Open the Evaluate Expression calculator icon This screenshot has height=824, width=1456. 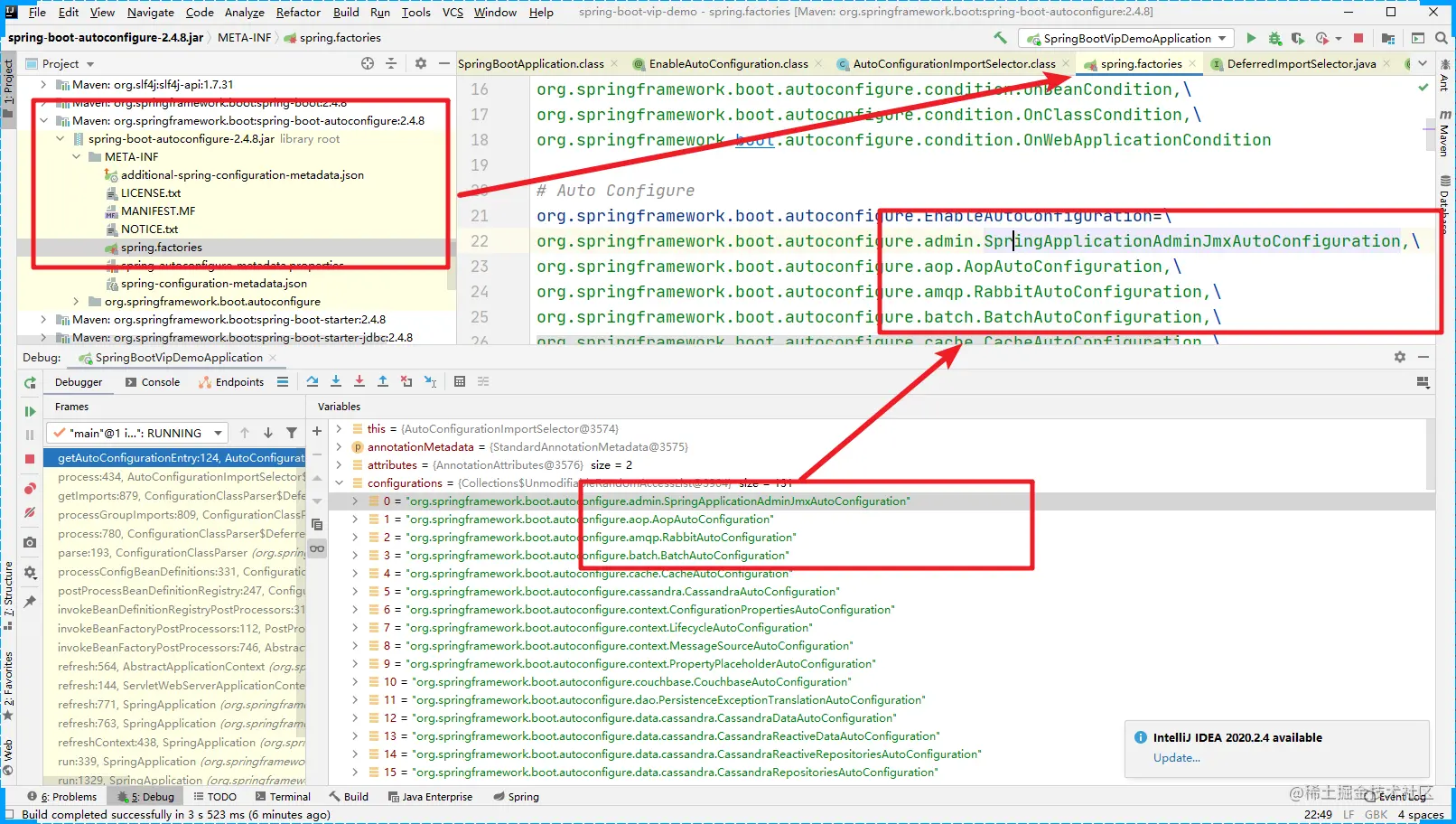point(460,381)
